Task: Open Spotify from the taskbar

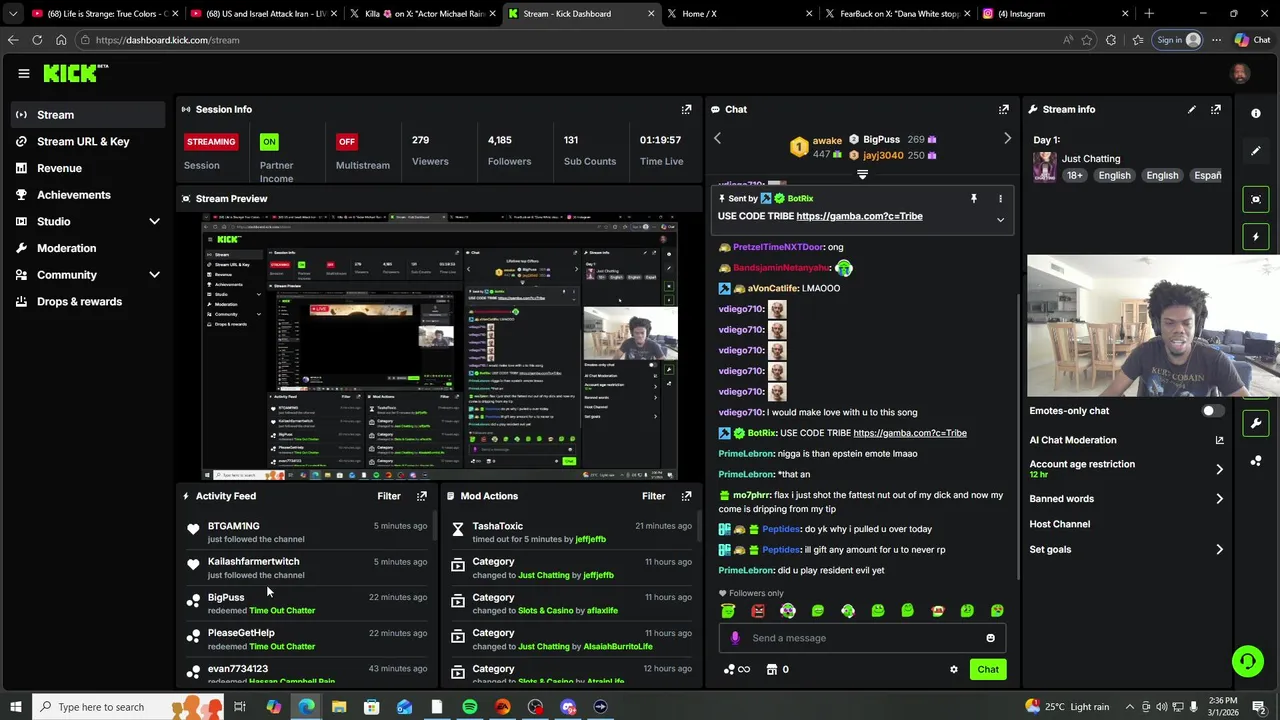Action: click(x=470, y=707)
